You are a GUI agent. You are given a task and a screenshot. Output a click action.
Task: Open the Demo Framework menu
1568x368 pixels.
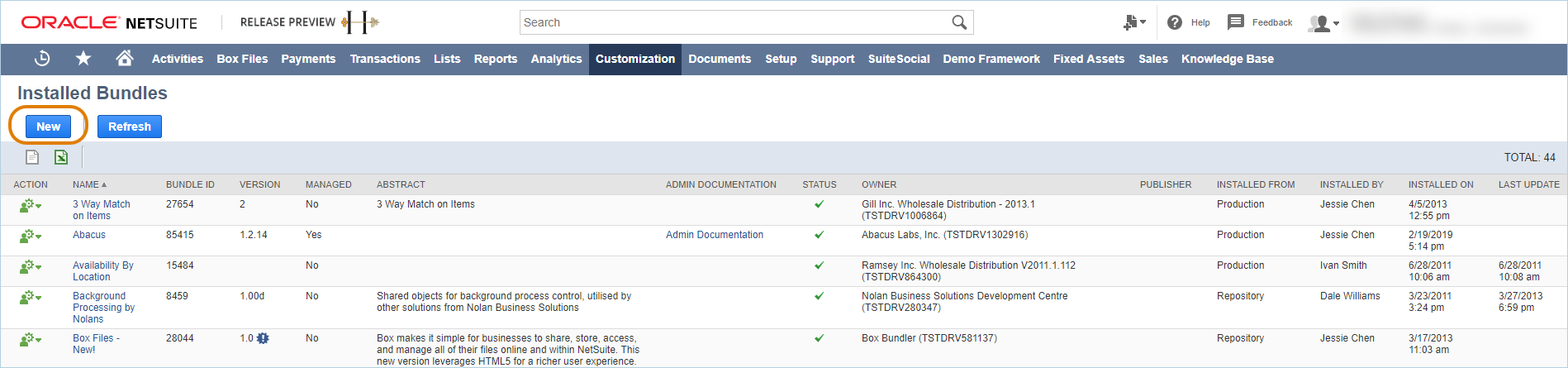coord(991,59)
